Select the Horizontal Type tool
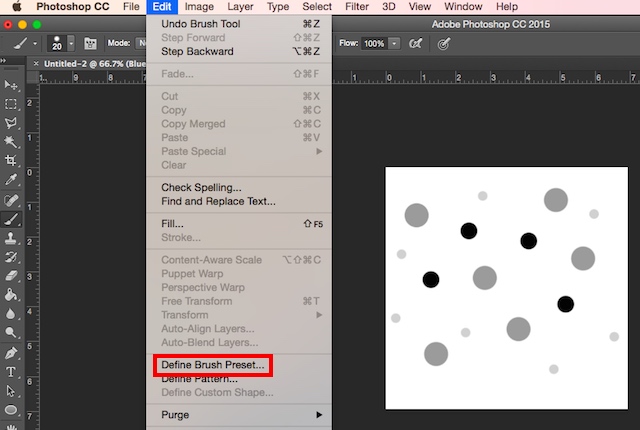This screenshot has width=640, height=430. point(12,371)
